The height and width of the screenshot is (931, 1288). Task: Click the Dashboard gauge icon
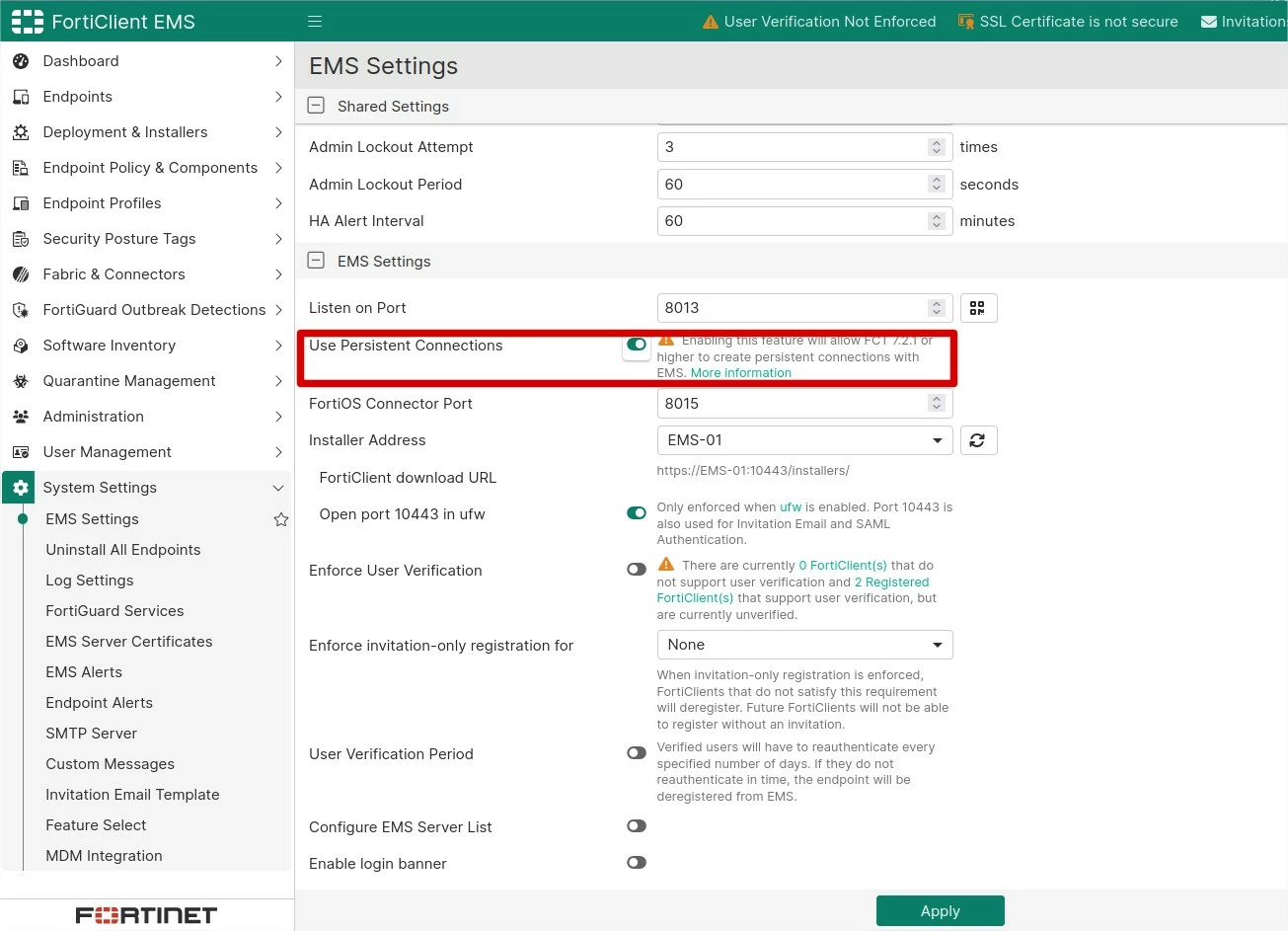pos(21,61)
